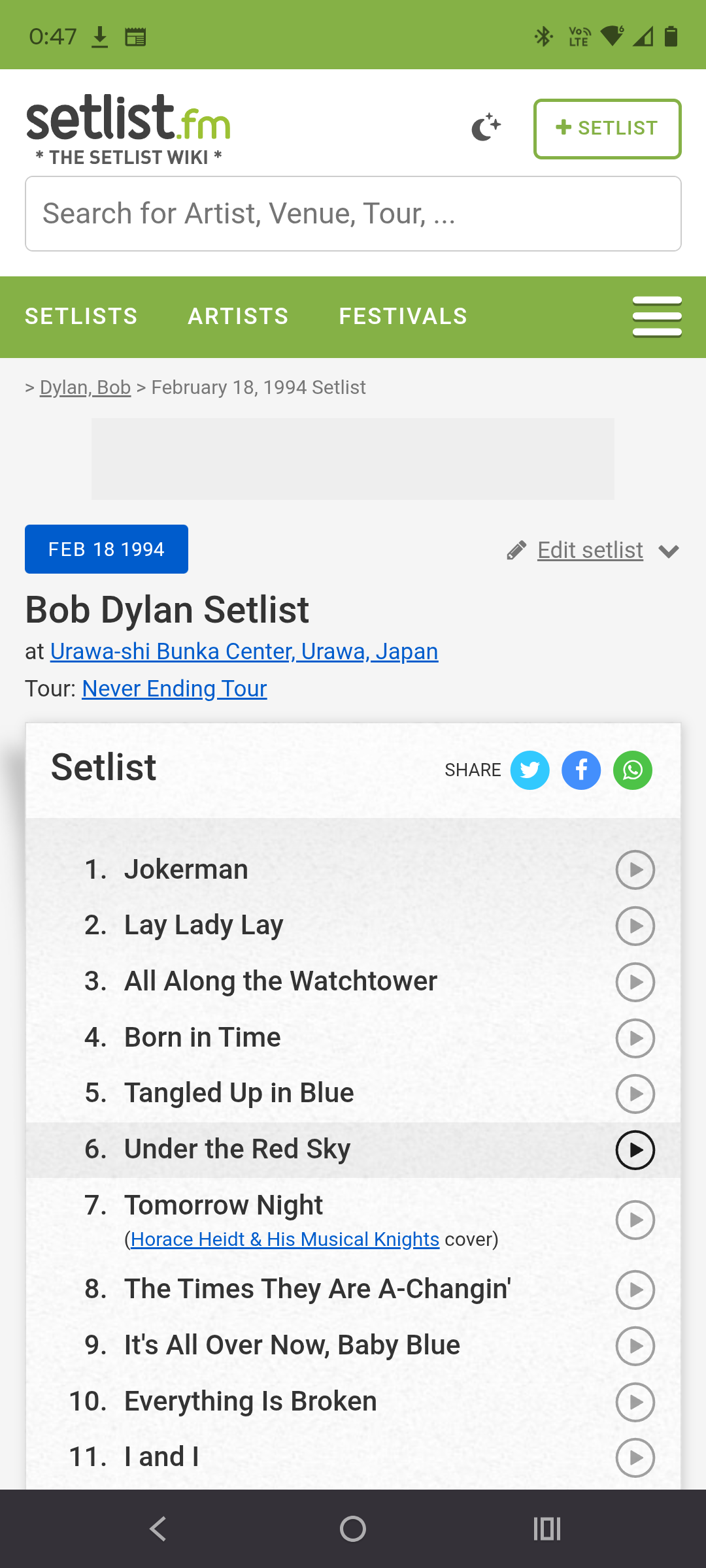The width and height of the screenshot is (706, 1568).
Task: Share setlist via WhatsApp
Action: [x=633, y=770]
